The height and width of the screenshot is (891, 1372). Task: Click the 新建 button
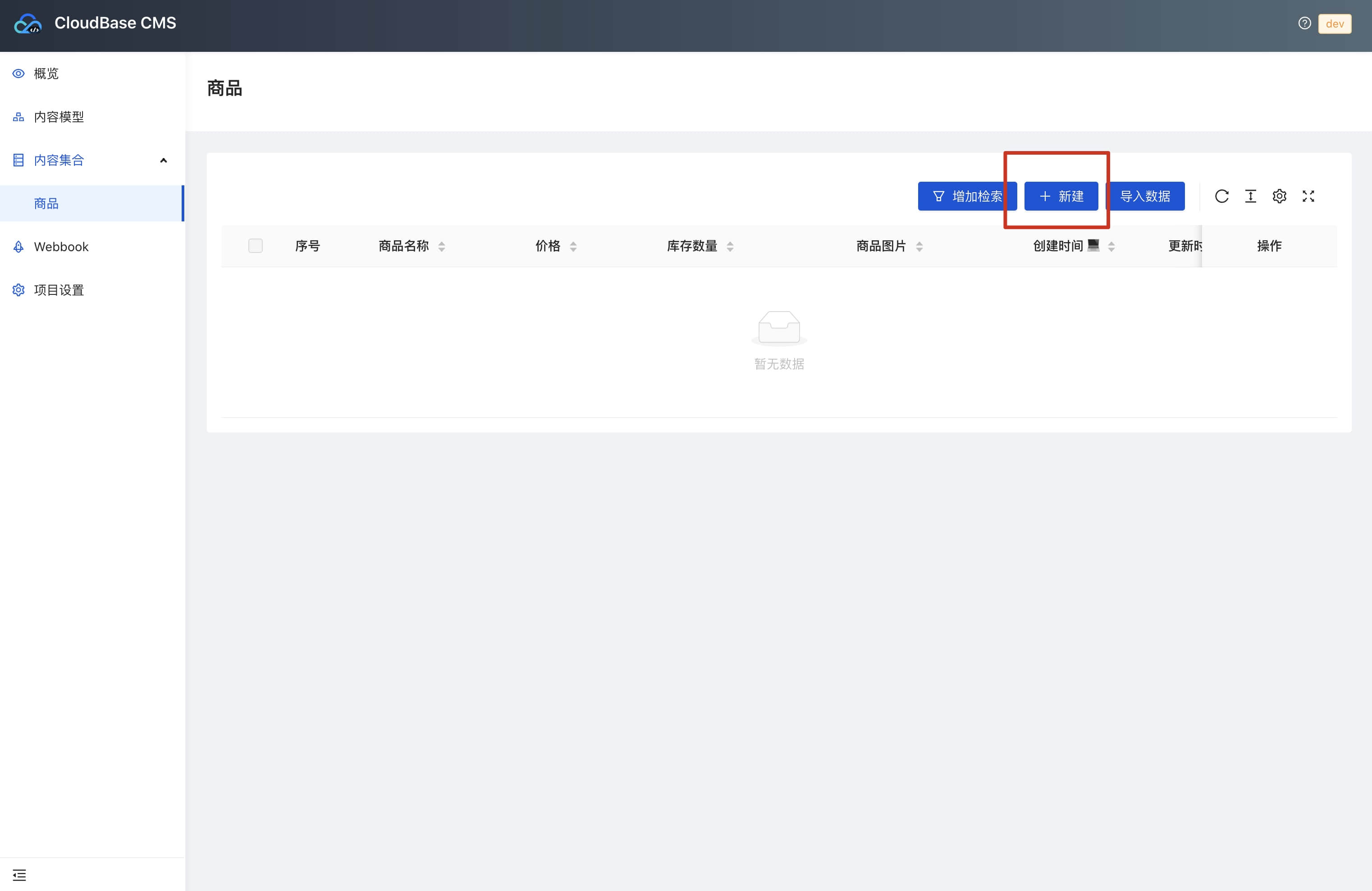(1061, 196)
